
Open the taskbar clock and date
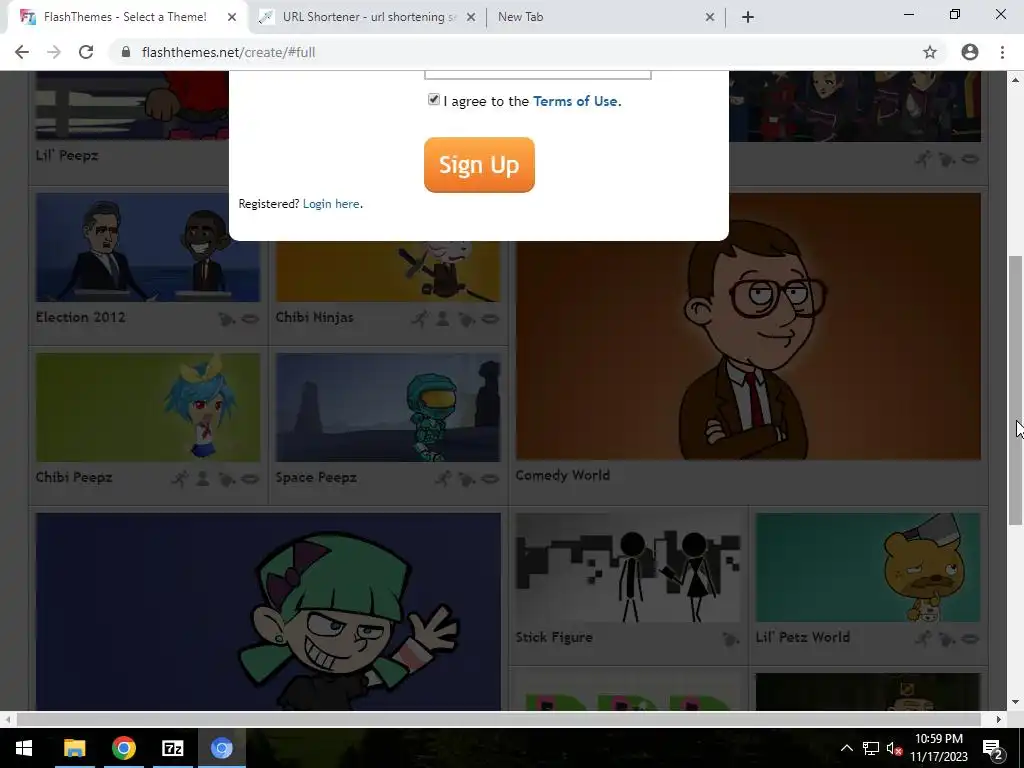939,748
